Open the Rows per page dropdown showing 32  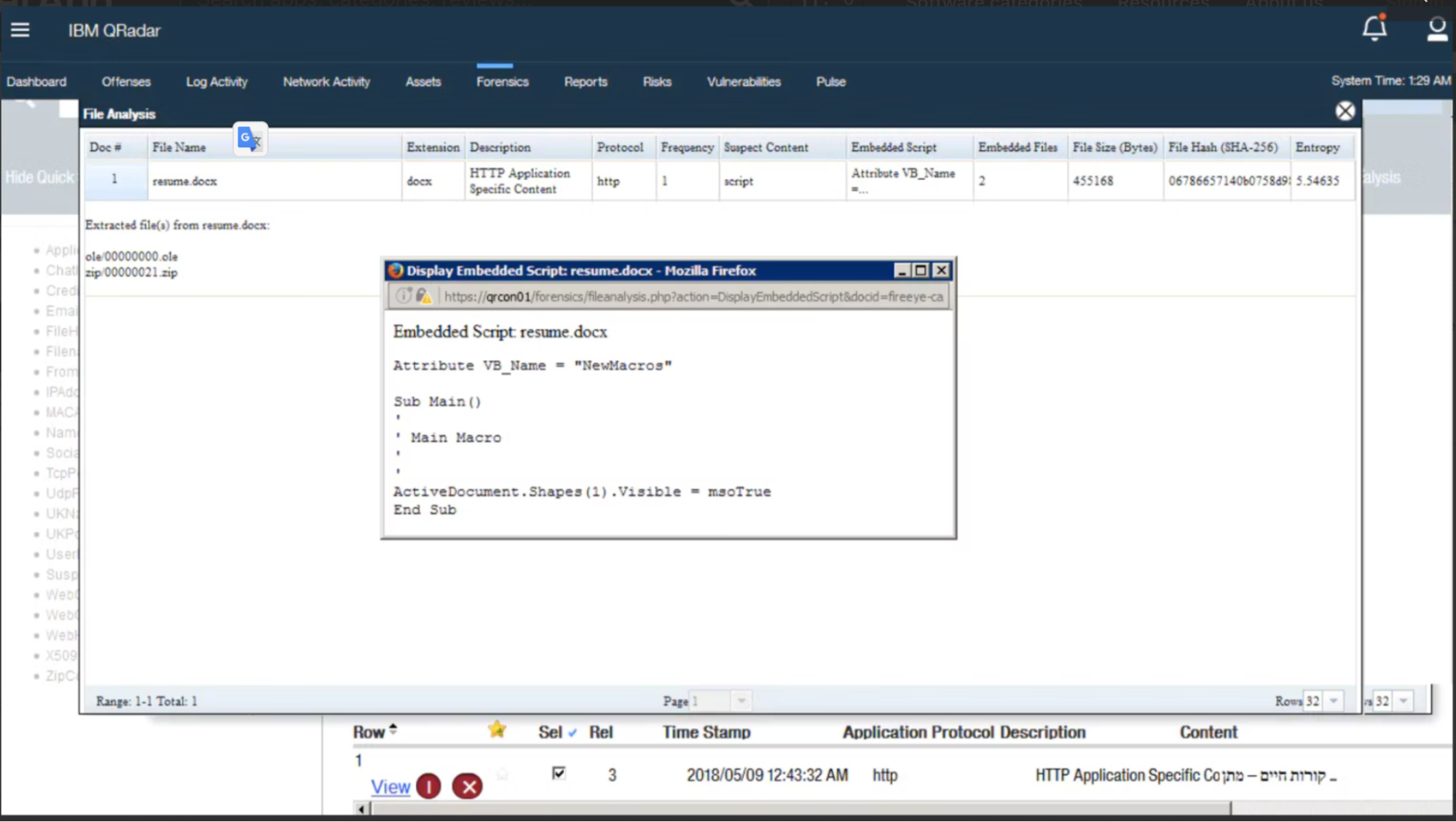point(1334,700)
